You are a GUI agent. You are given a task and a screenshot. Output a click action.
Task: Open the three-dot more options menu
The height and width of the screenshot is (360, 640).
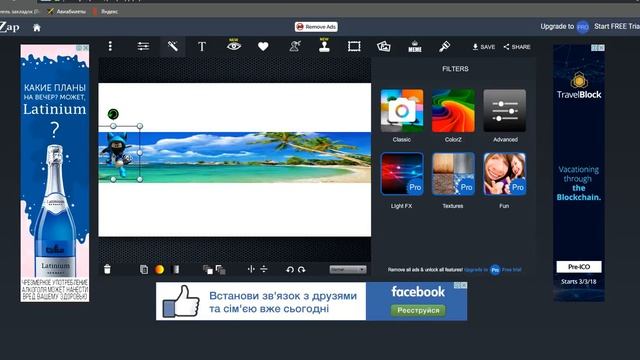coord(110,46)
